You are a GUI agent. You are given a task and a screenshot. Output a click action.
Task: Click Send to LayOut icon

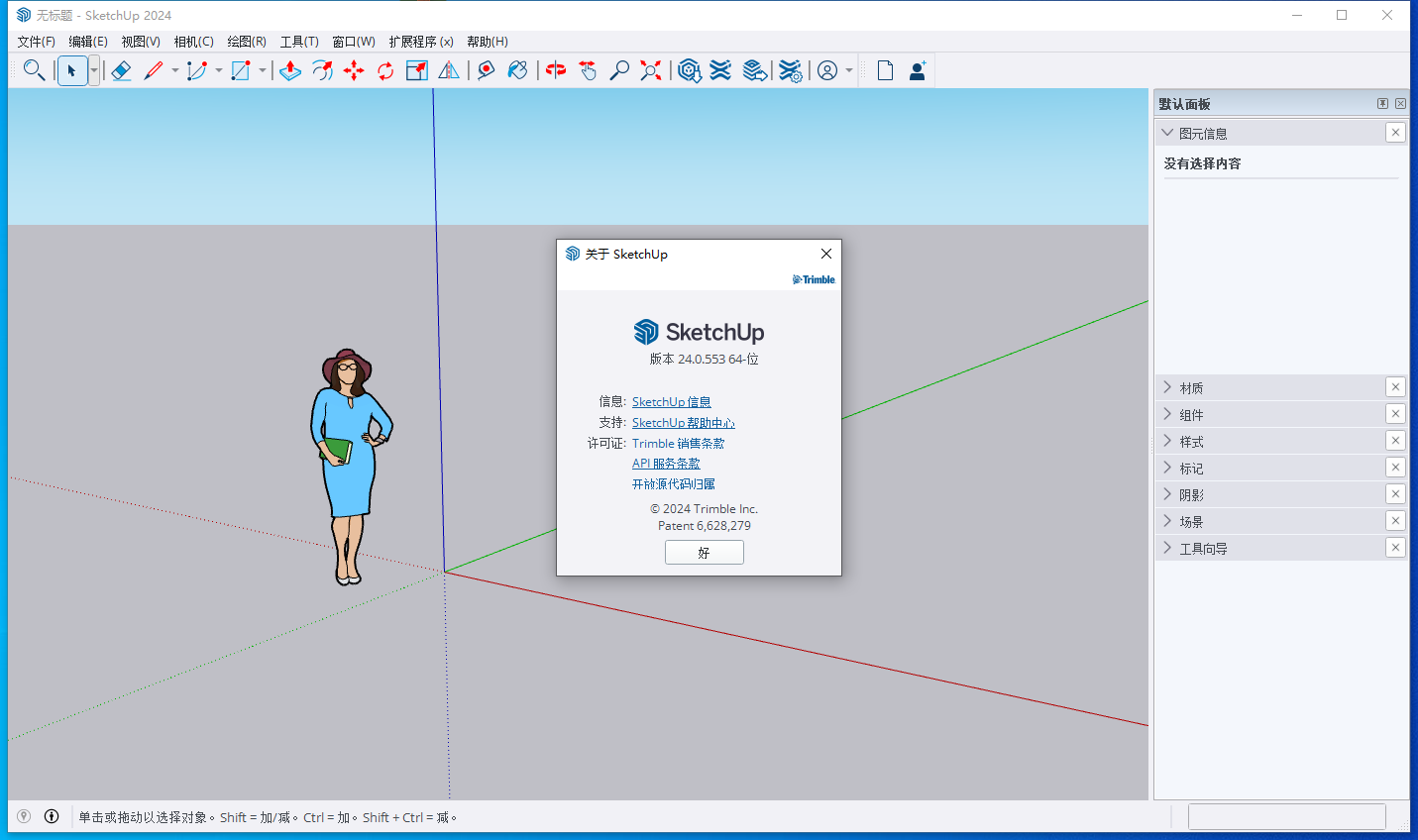(754, 70)
